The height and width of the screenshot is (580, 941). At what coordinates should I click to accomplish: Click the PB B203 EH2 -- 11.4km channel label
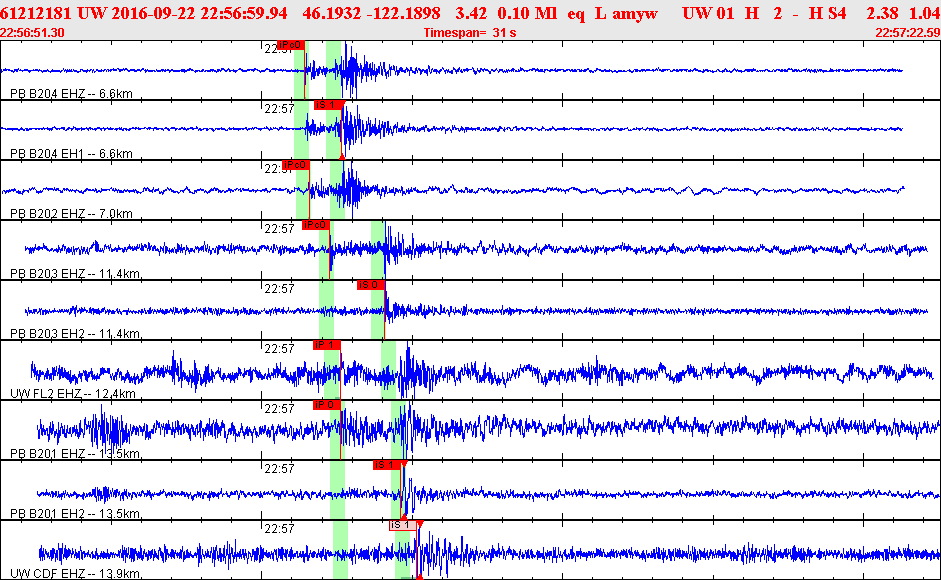[75, 334]
